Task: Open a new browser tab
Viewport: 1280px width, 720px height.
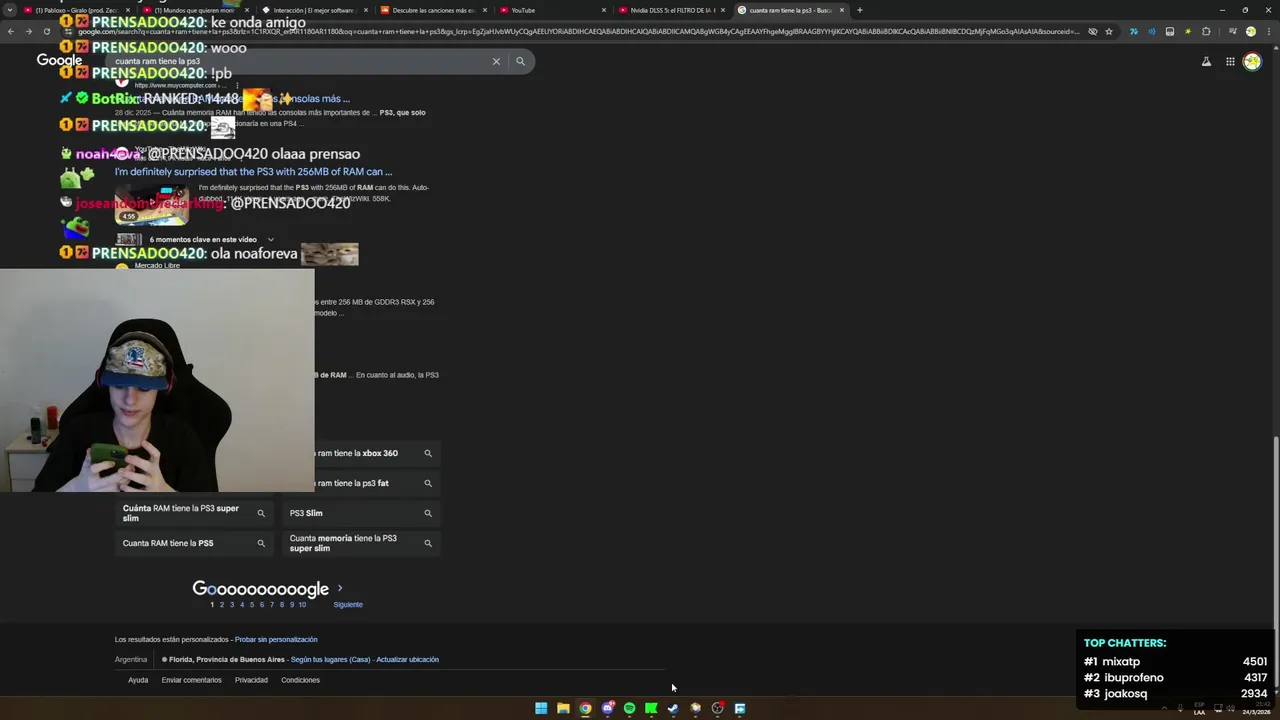Action: tap(859, 10)
